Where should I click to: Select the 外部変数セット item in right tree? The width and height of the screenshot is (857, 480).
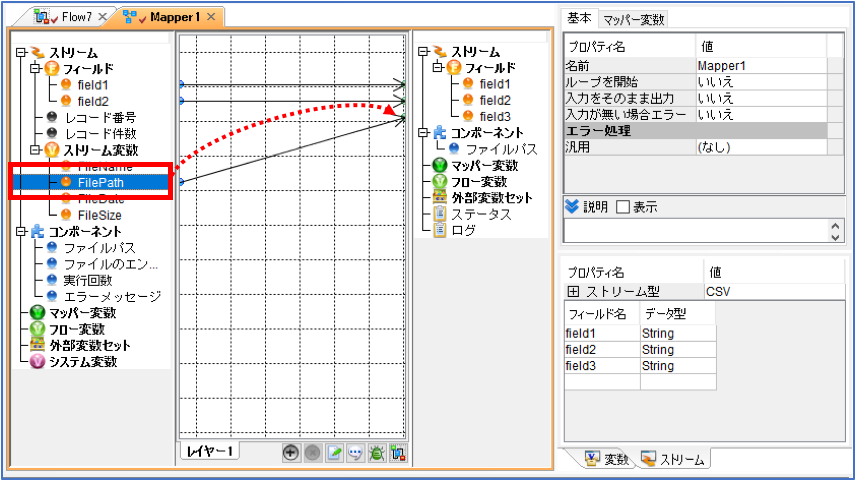[491, 197]
